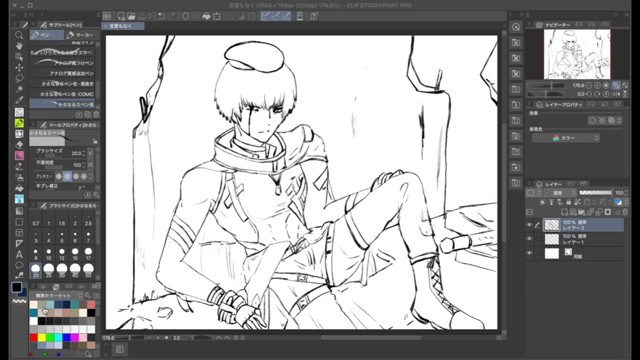
Task: Delete layer with the trash icon
Action: click(625, 212)
